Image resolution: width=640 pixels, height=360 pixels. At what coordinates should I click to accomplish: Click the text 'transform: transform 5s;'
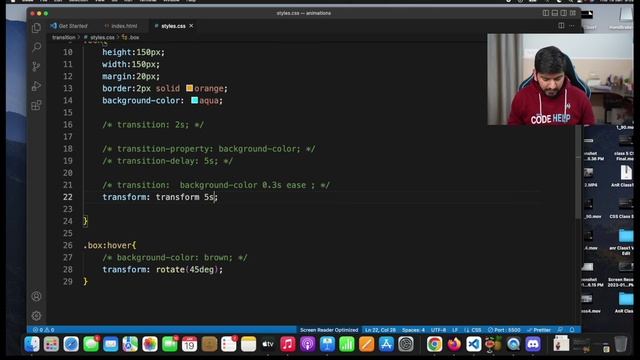click(x=160, y=197)
